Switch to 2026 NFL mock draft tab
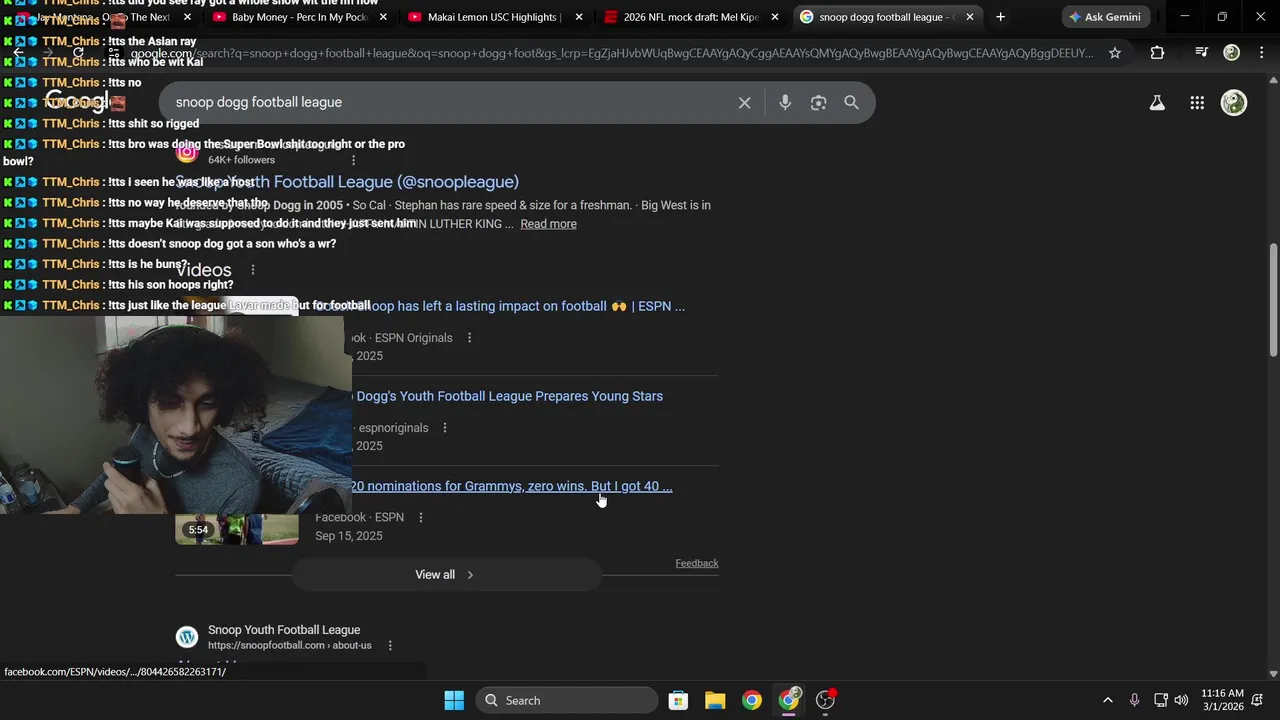Viewport: 1280px width, 720px height. point(690,17)
